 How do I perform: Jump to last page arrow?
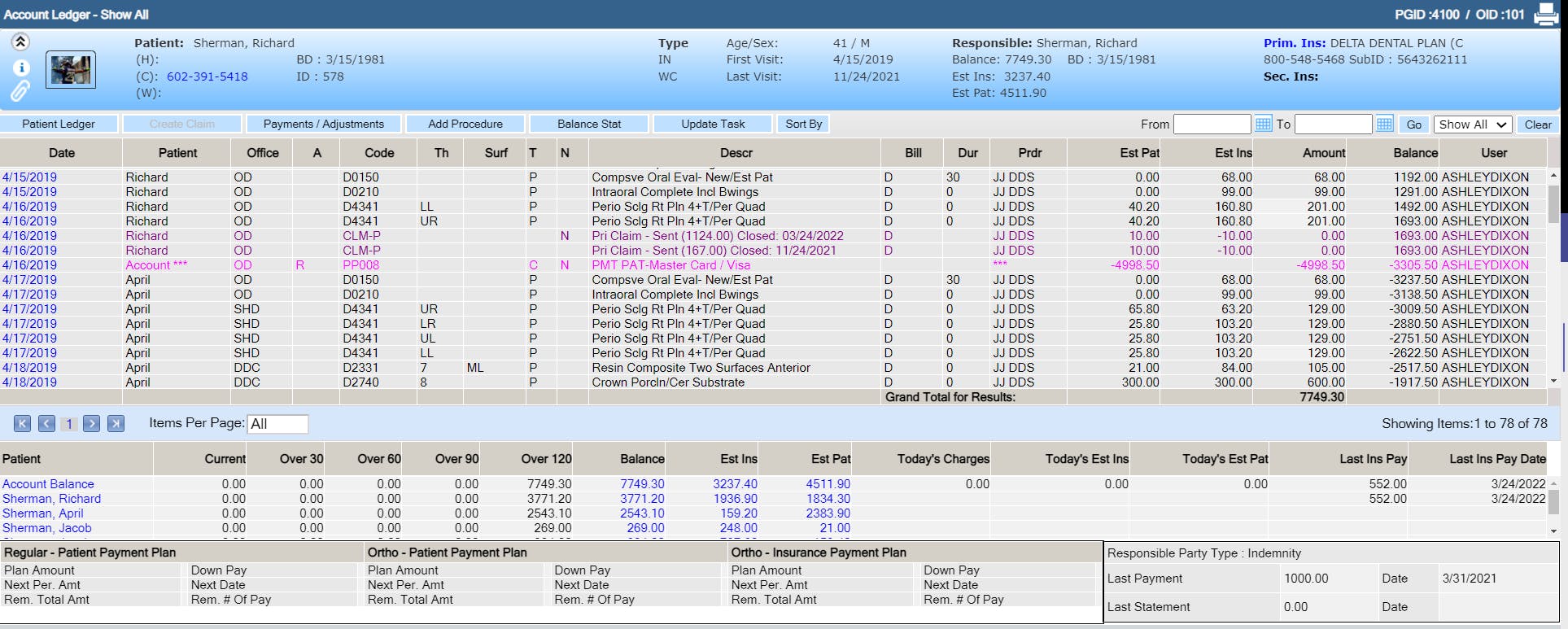116,423
